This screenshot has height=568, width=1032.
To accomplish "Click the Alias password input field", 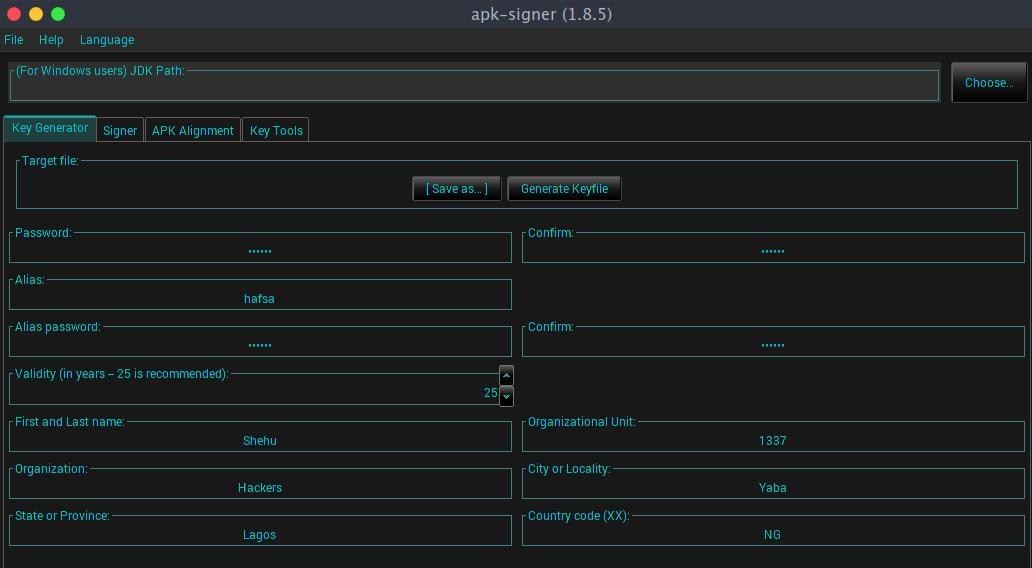I will point(260,344).
